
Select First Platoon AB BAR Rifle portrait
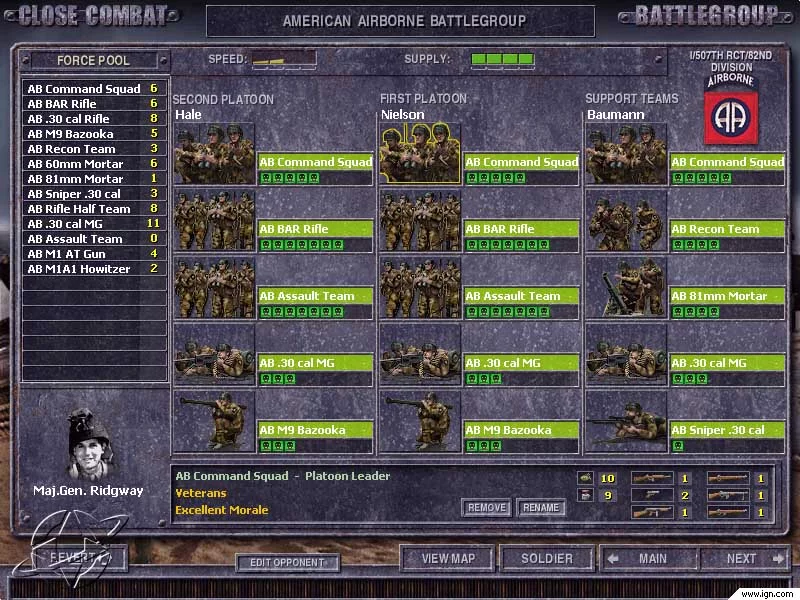tap(420, 220)
